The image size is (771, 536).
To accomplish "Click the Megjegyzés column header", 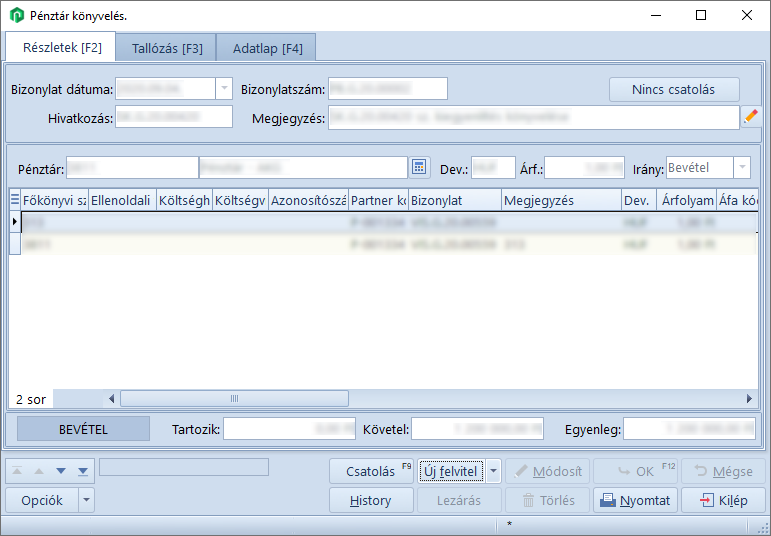I will (560, 200).
